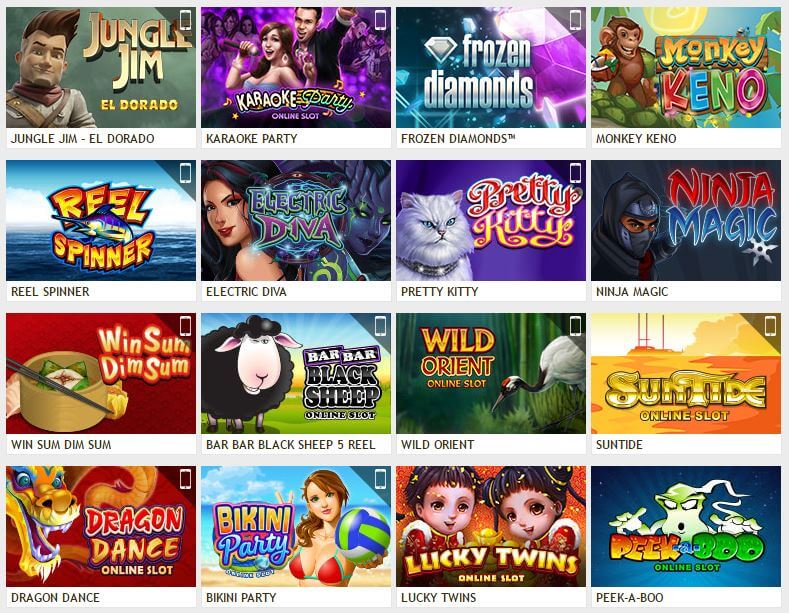Launch the Lucky Twins slot image
The height and width of the screenshot is (613, 789).
[491, 526]
